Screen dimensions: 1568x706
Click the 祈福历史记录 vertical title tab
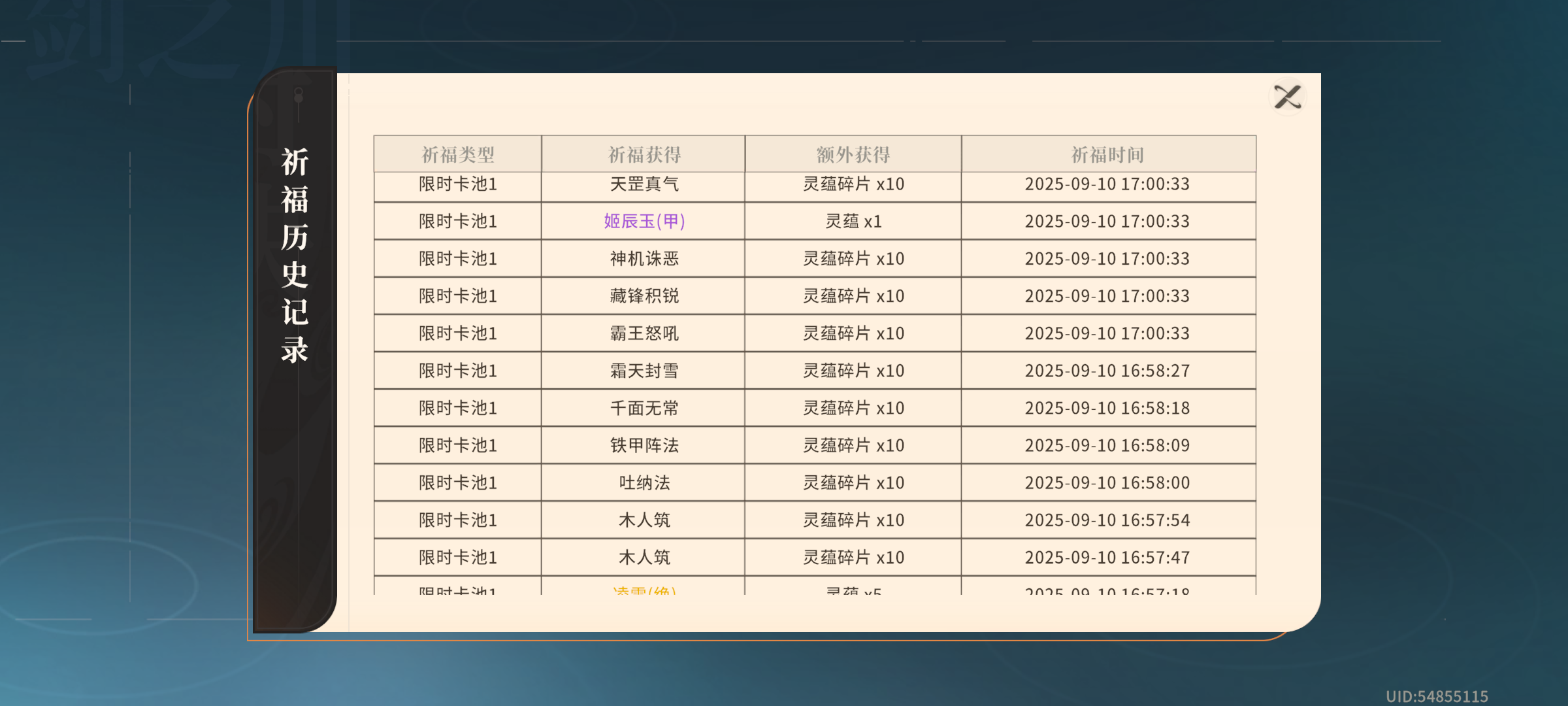click(x=295, y=255)
